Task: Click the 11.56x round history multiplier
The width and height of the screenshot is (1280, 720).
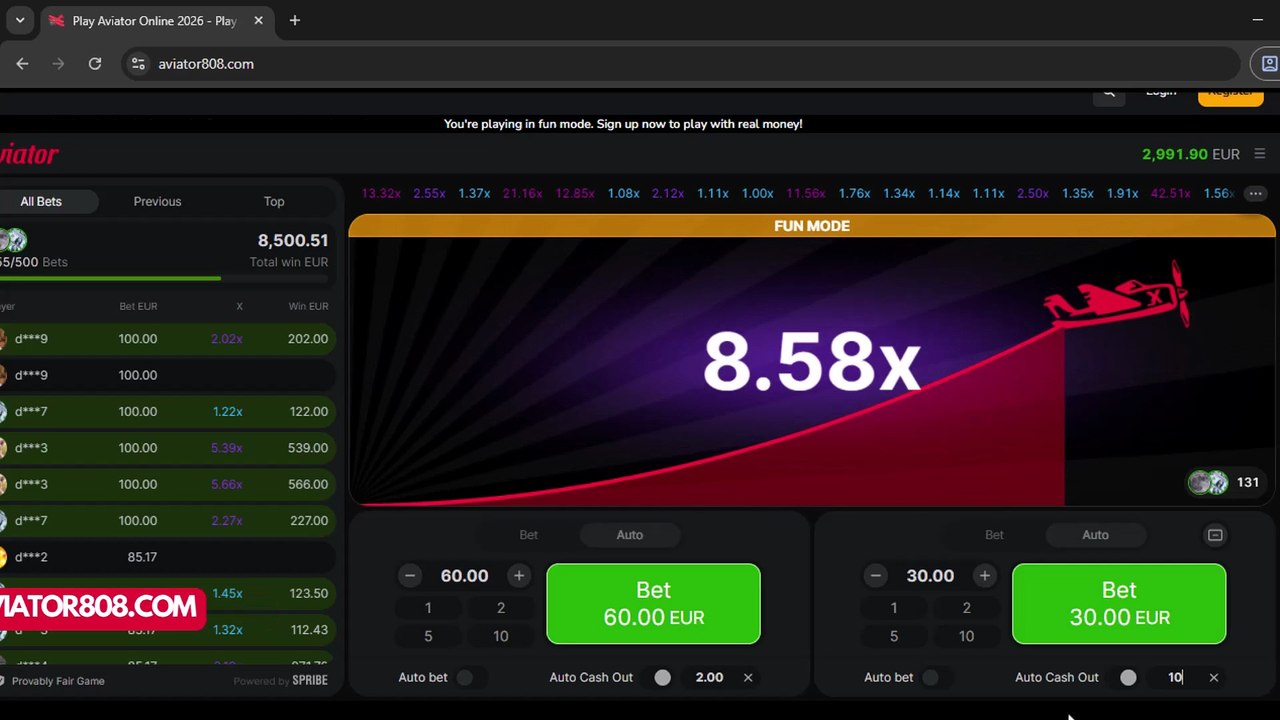Action: tap(806, 193)
